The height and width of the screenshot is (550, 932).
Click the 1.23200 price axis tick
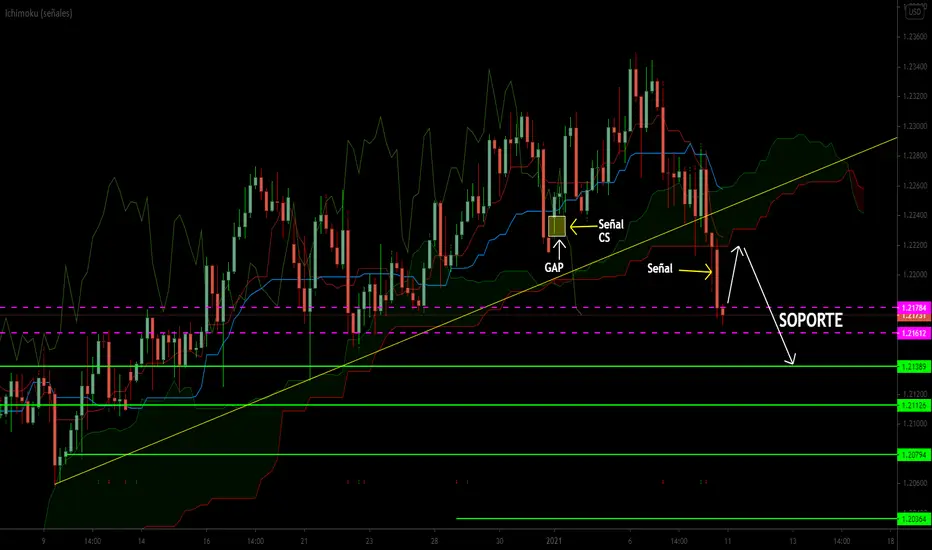point(915,96)
